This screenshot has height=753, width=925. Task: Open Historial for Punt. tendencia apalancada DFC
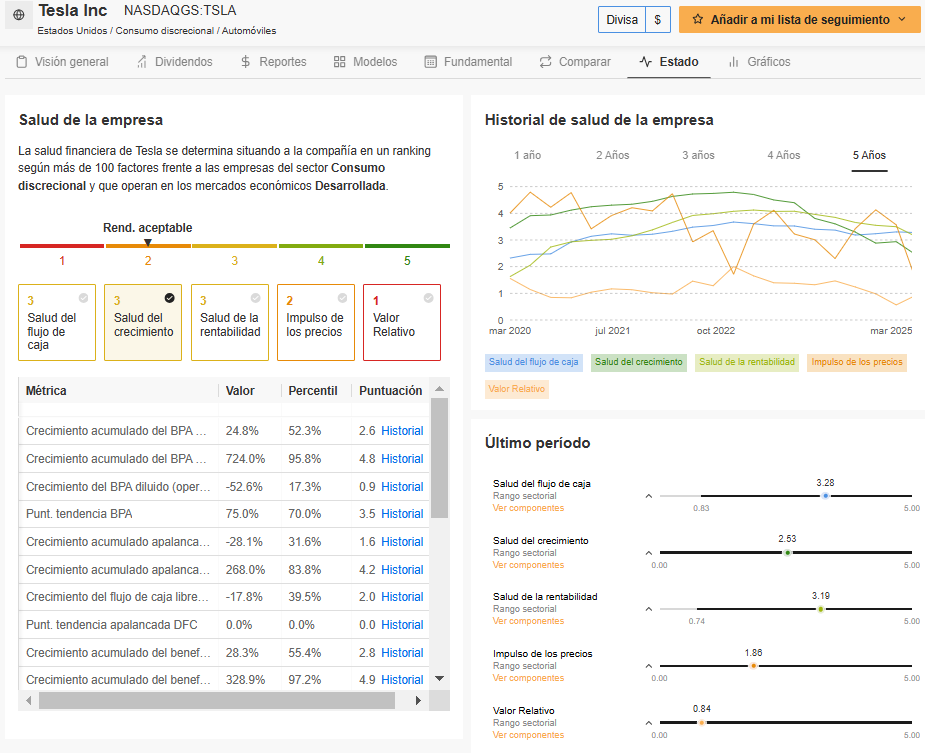tap(402, 625)
